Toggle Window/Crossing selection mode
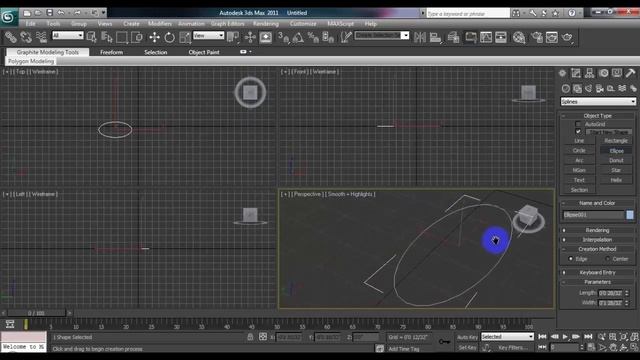 (137, 38)
